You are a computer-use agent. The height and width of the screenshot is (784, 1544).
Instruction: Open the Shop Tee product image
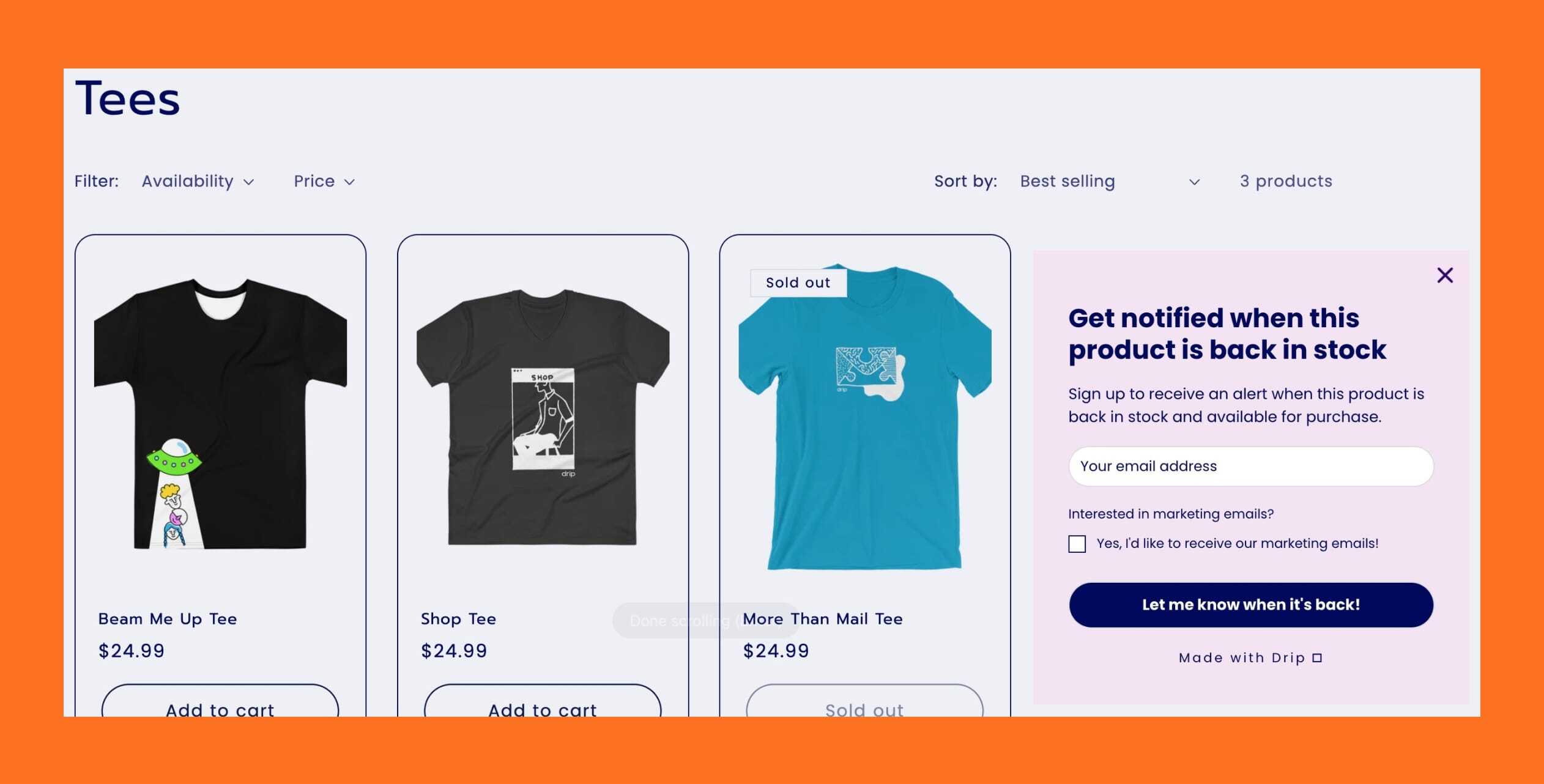click(x=543, y=417)
